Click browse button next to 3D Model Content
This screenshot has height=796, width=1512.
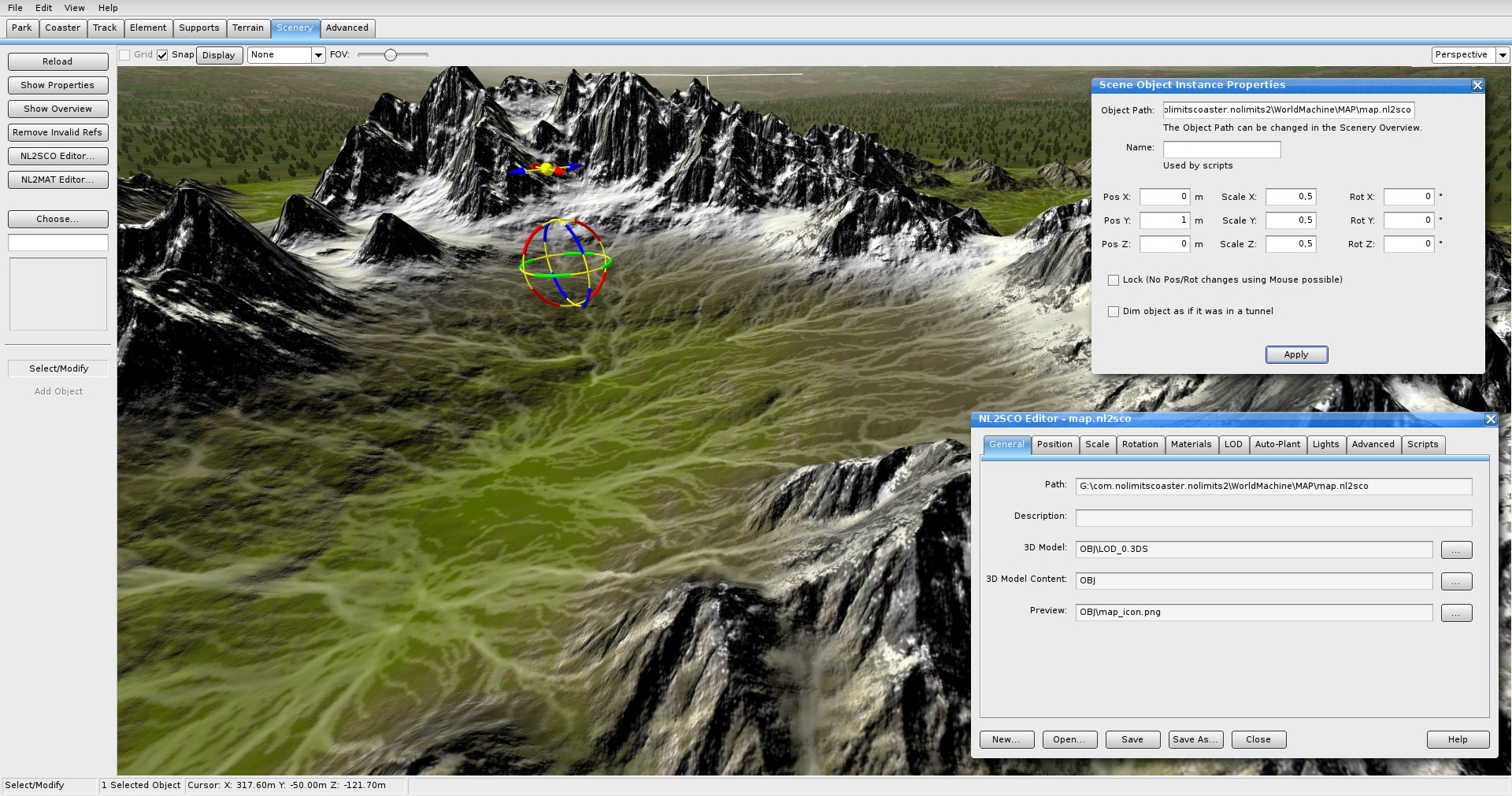[1456, 581]
